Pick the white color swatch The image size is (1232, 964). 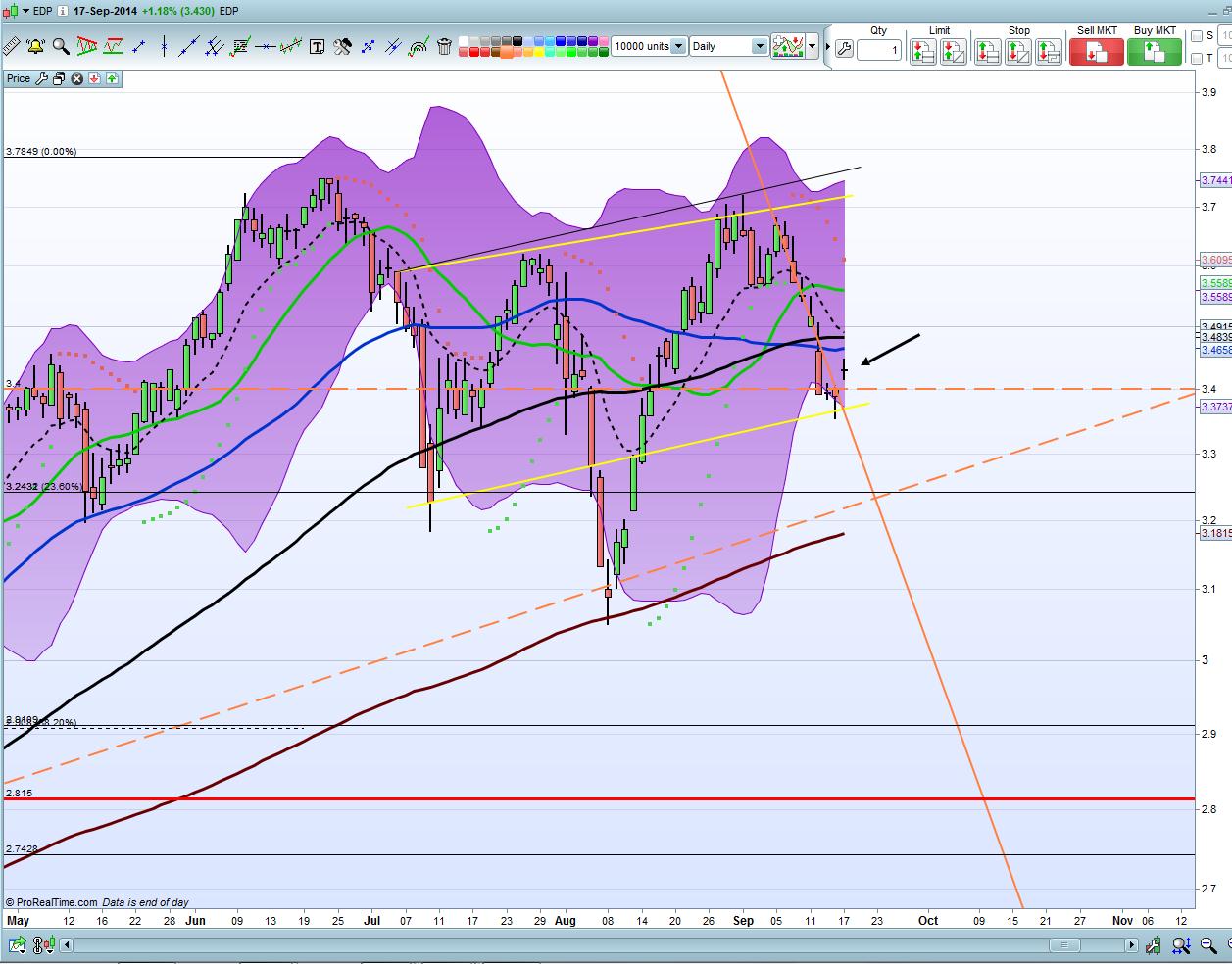[462, 40]
